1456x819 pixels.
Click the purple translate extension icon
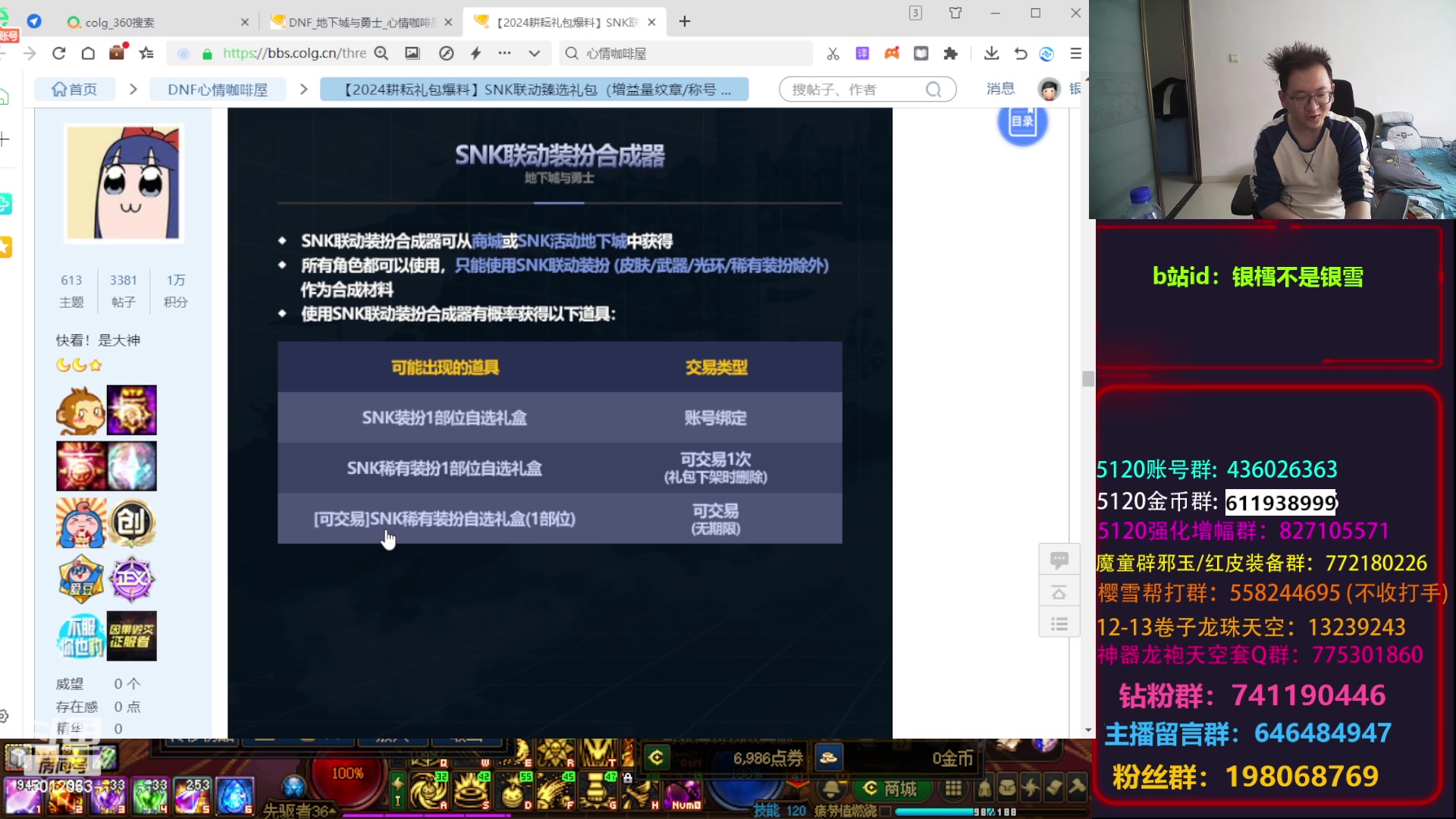[x=862, y=53]
